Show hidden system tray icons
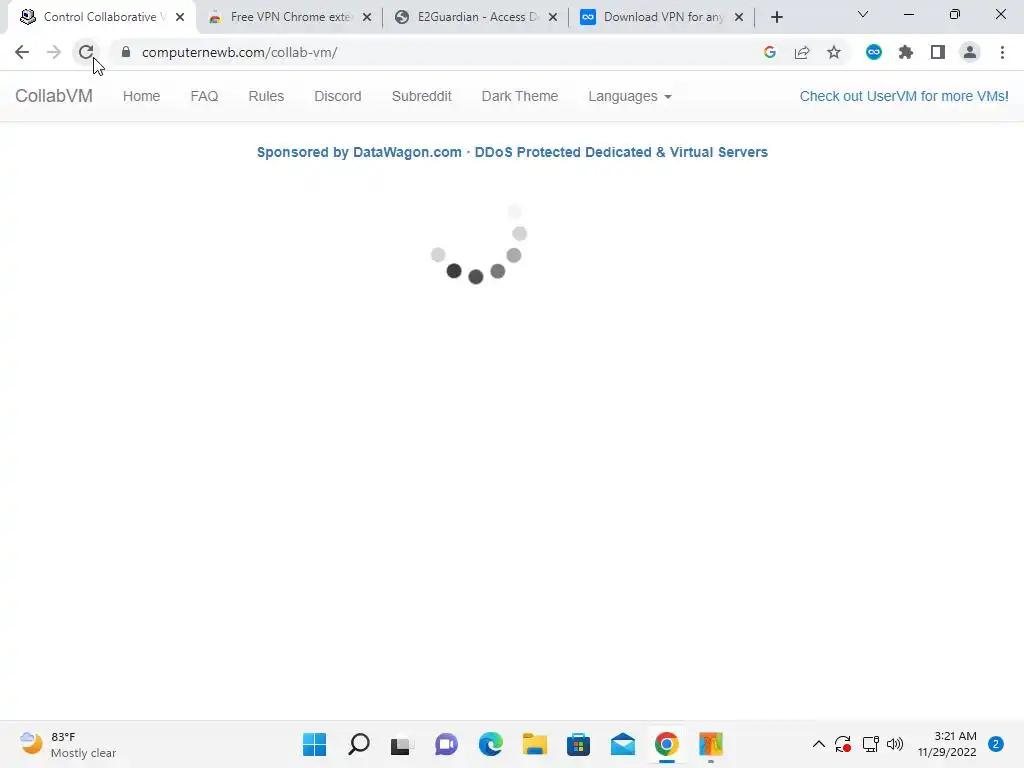1024x768 pixels. 818,744
